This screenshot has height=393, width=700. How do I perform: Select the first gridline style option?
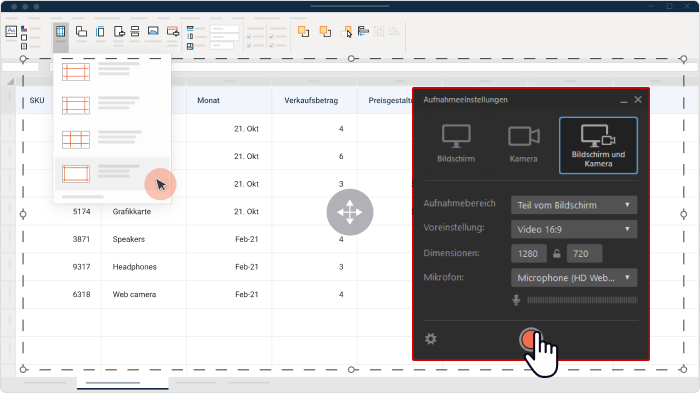[x=112, y=71]
